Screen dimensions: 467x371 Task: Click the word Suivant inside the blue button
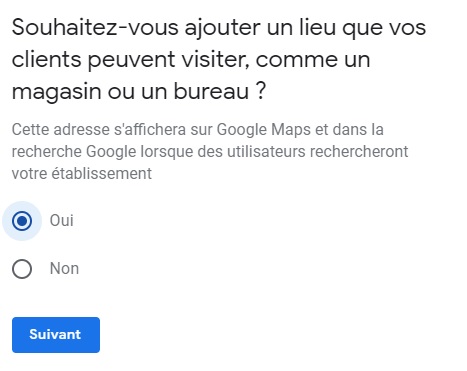tap(55, 334)
